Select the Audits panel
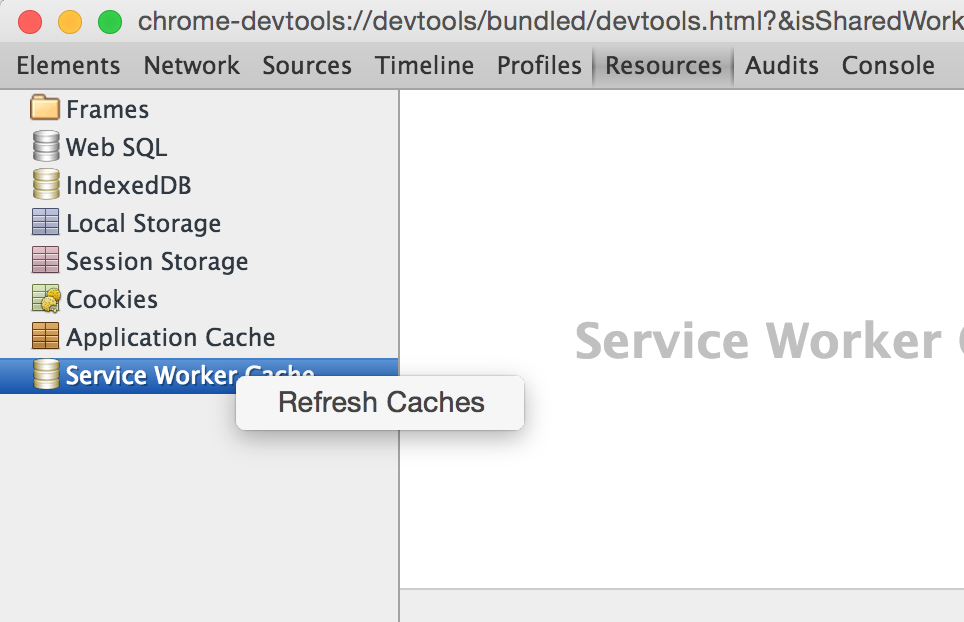 [781, 65]
